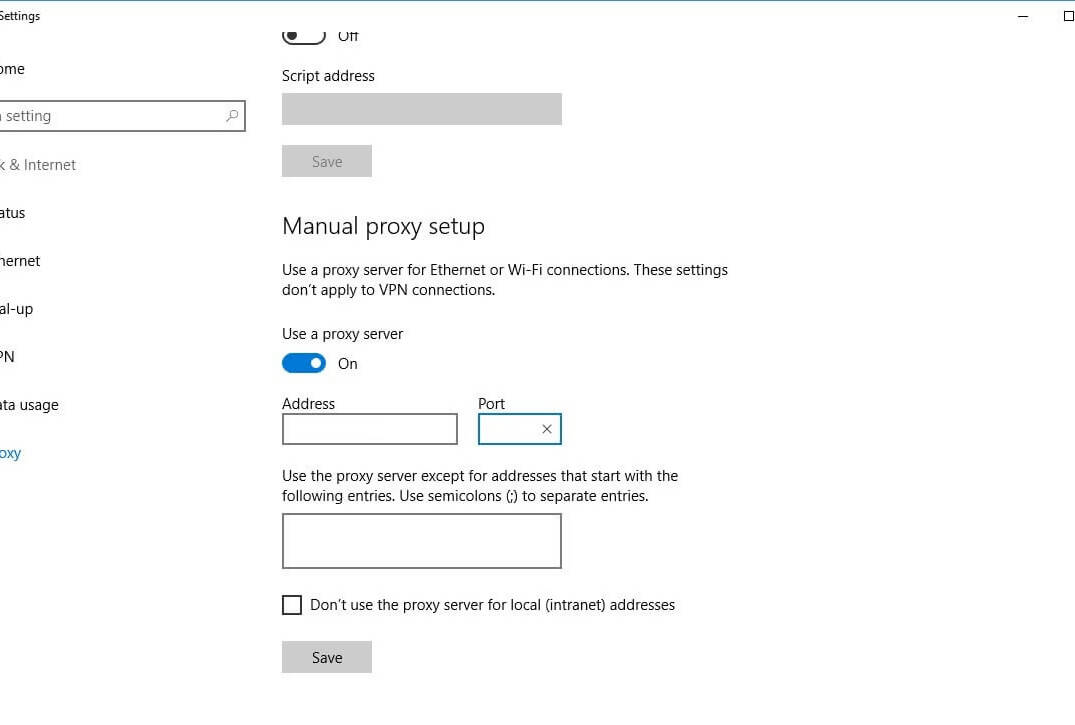Select Dial-up in the left navigation
The width and height of the screenshot is (1075, 725).
(x=16, y=309)
